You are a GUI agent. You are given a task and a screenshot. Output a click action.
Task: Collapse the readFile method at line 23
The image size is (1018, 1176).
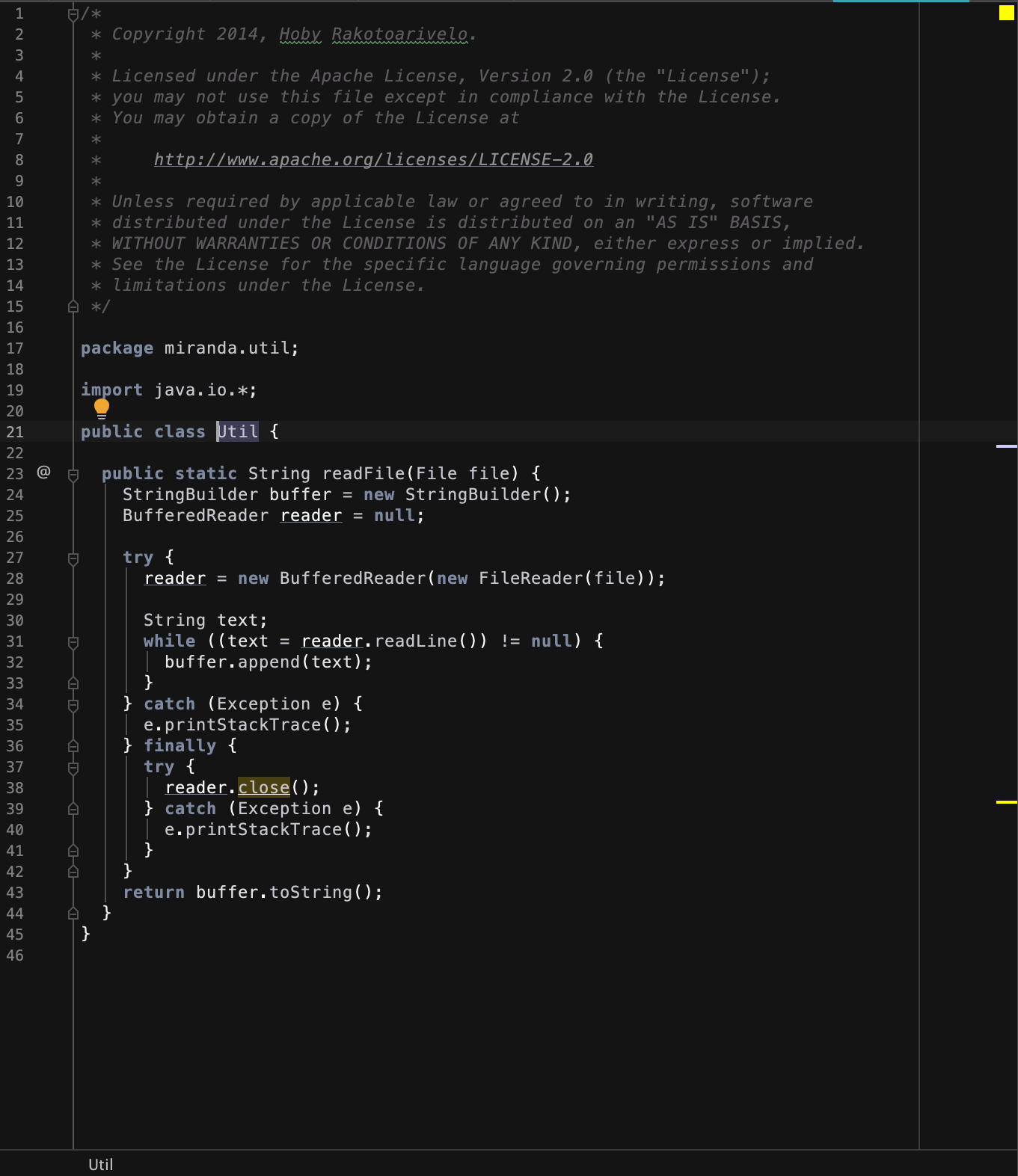coord(73,475)
